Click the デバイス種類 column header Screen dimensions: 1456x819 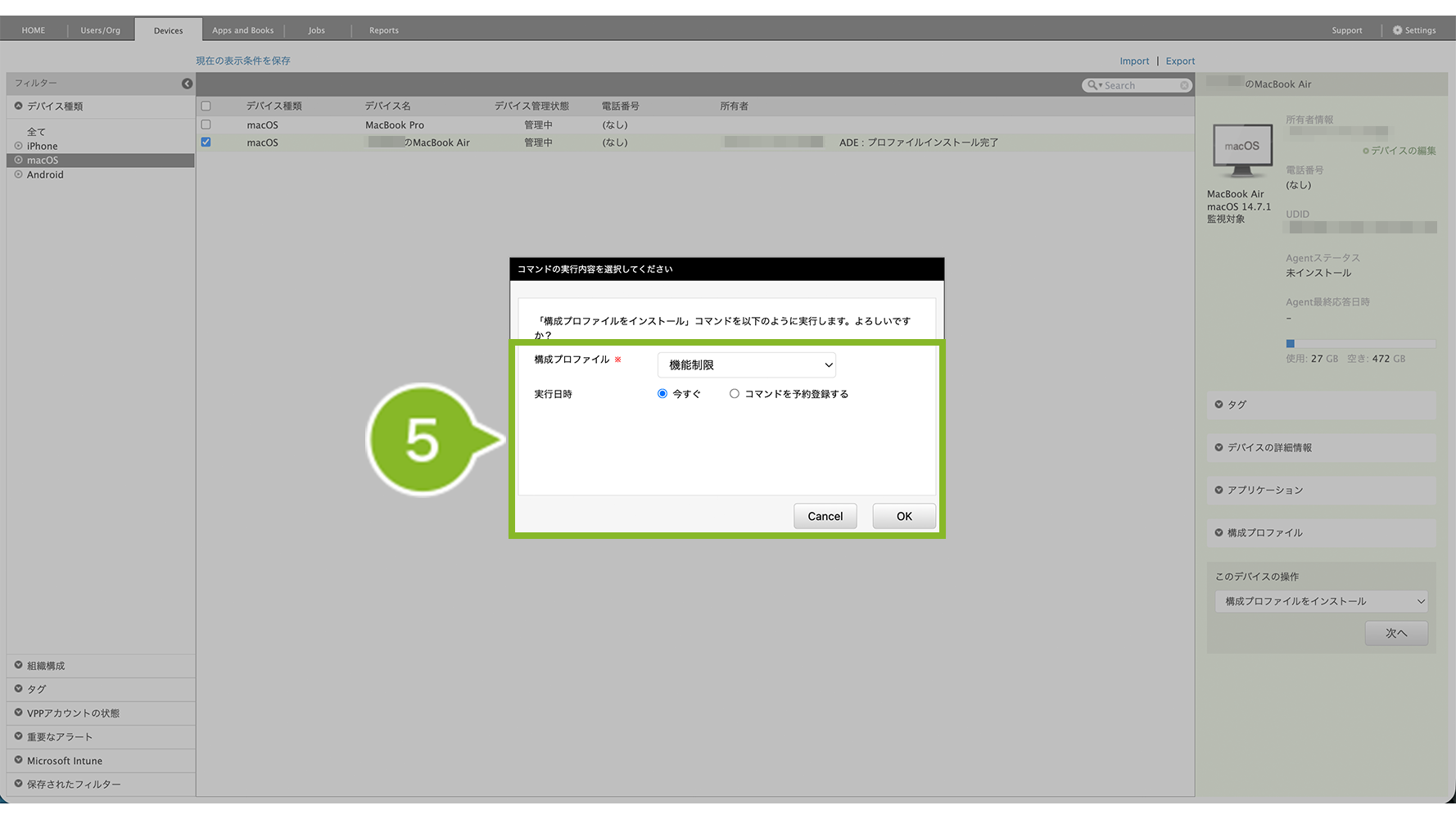click(x=274, y=106)
